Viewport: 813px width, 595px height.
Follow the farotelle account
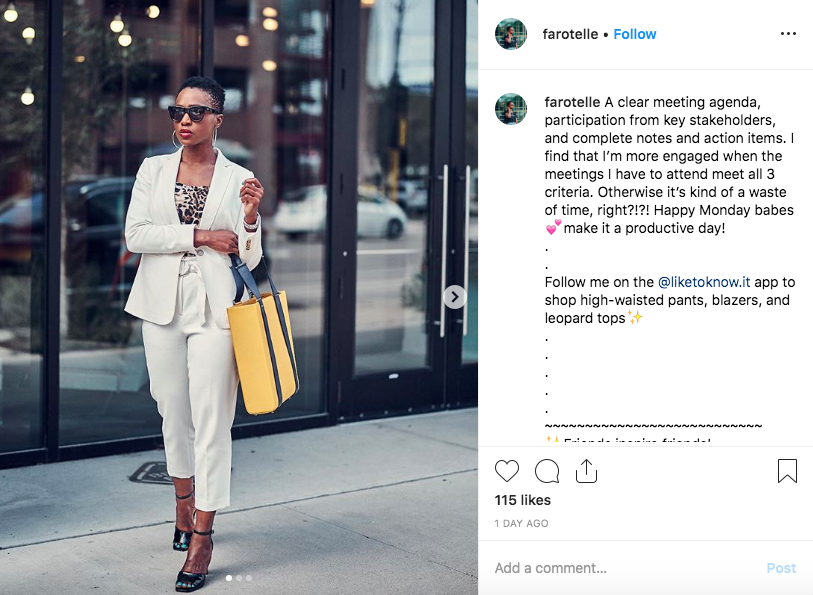pos(635,34)
